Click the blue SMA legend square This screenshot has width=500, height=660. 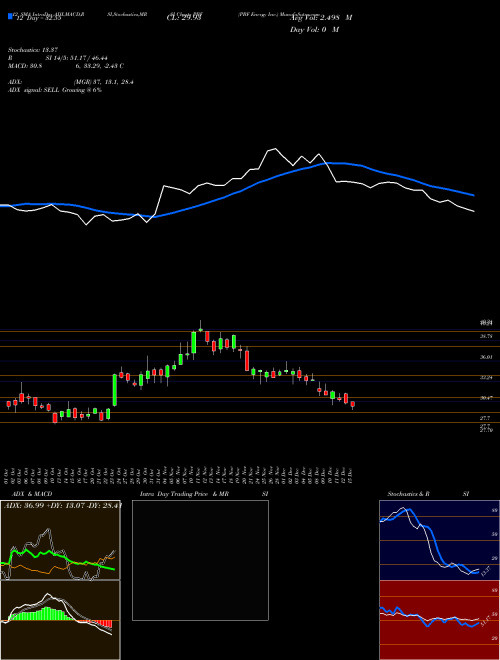click(10, 17)
